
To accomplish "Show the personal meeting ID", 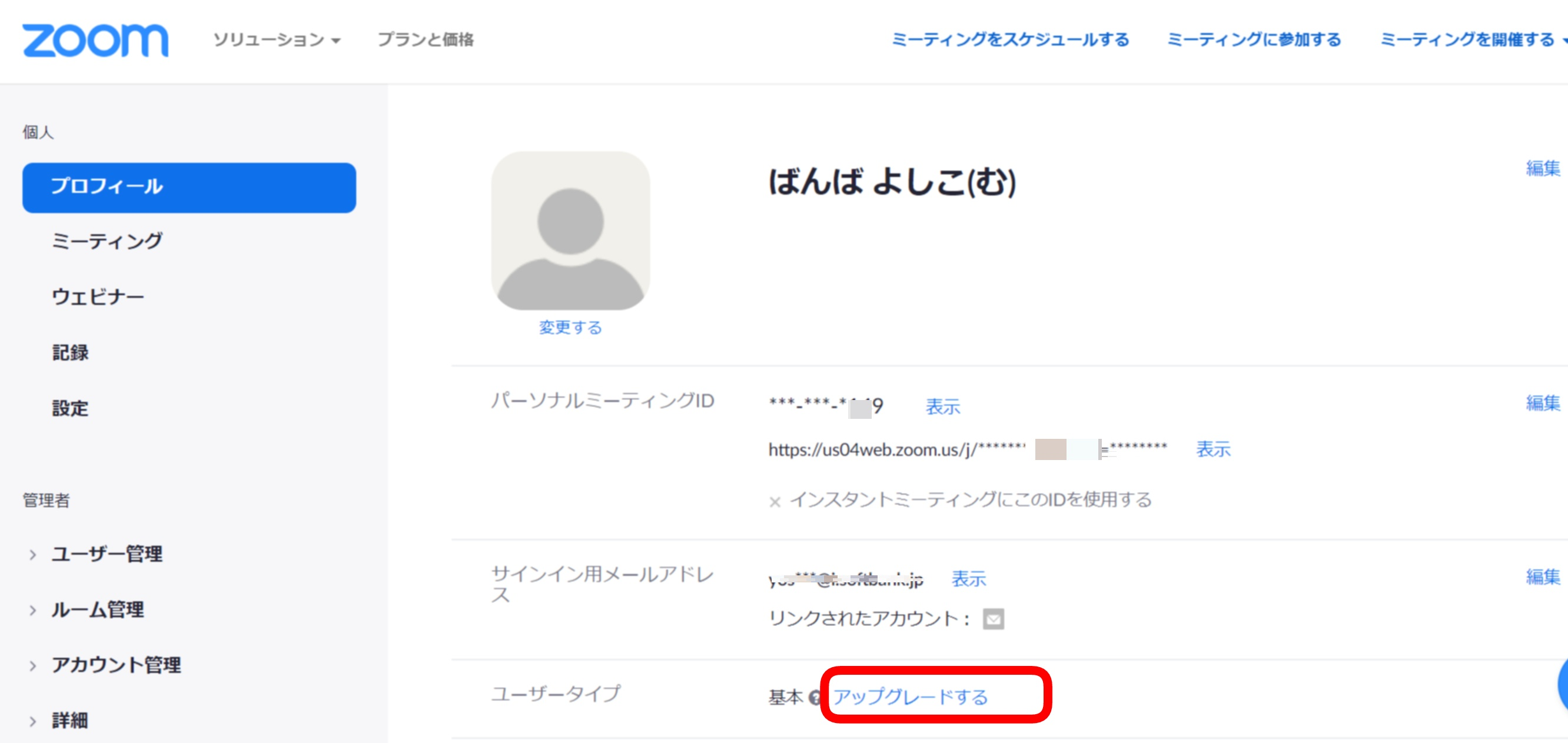I will tap(942, 407).
